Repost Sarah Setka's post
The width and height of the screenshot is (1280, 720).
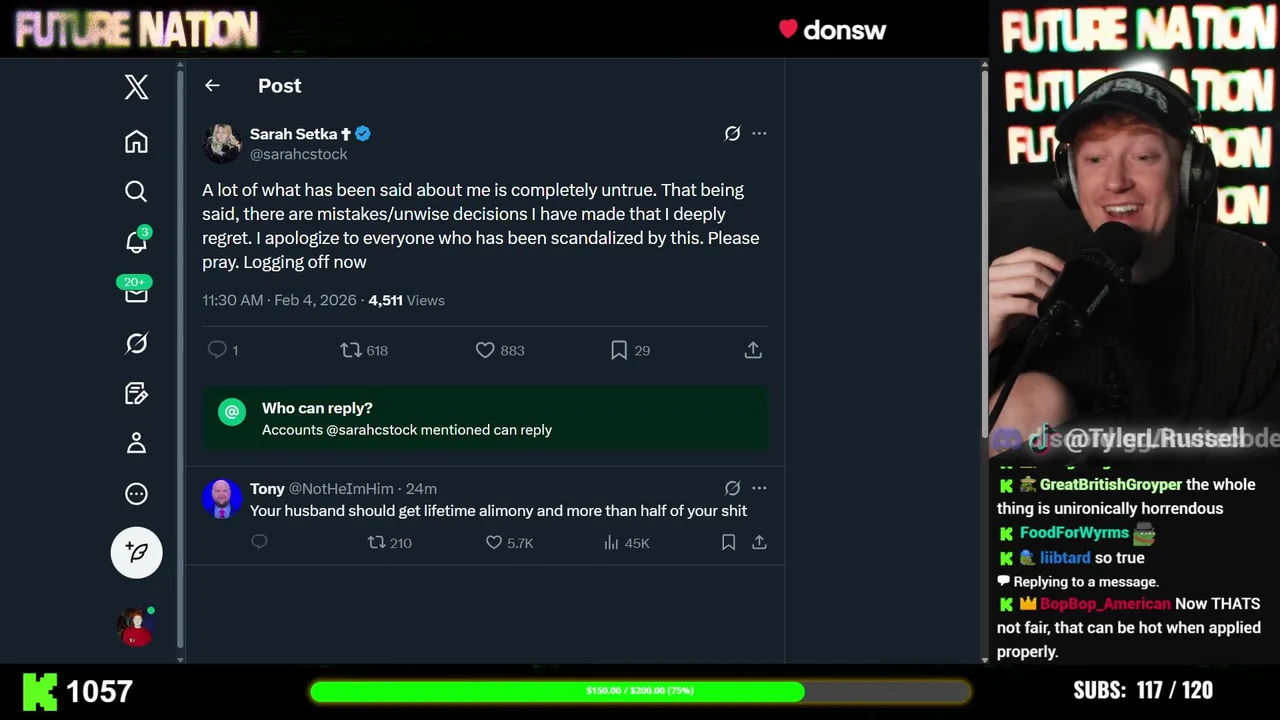coord(350,350)
